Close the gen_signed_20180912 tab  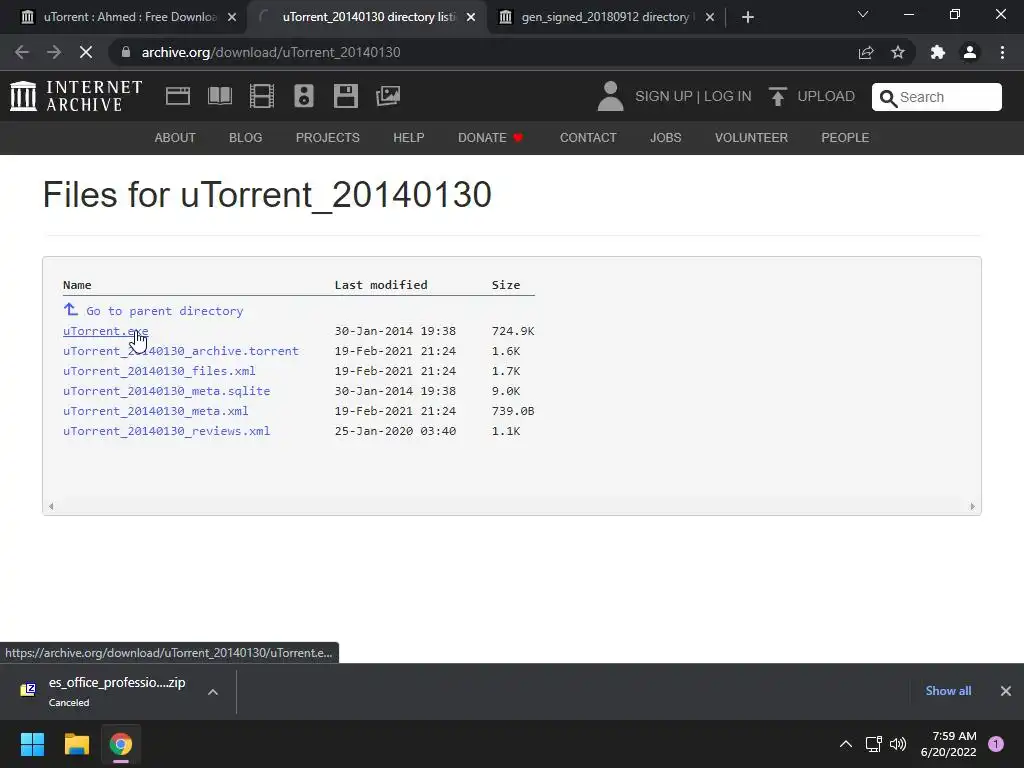710,17
